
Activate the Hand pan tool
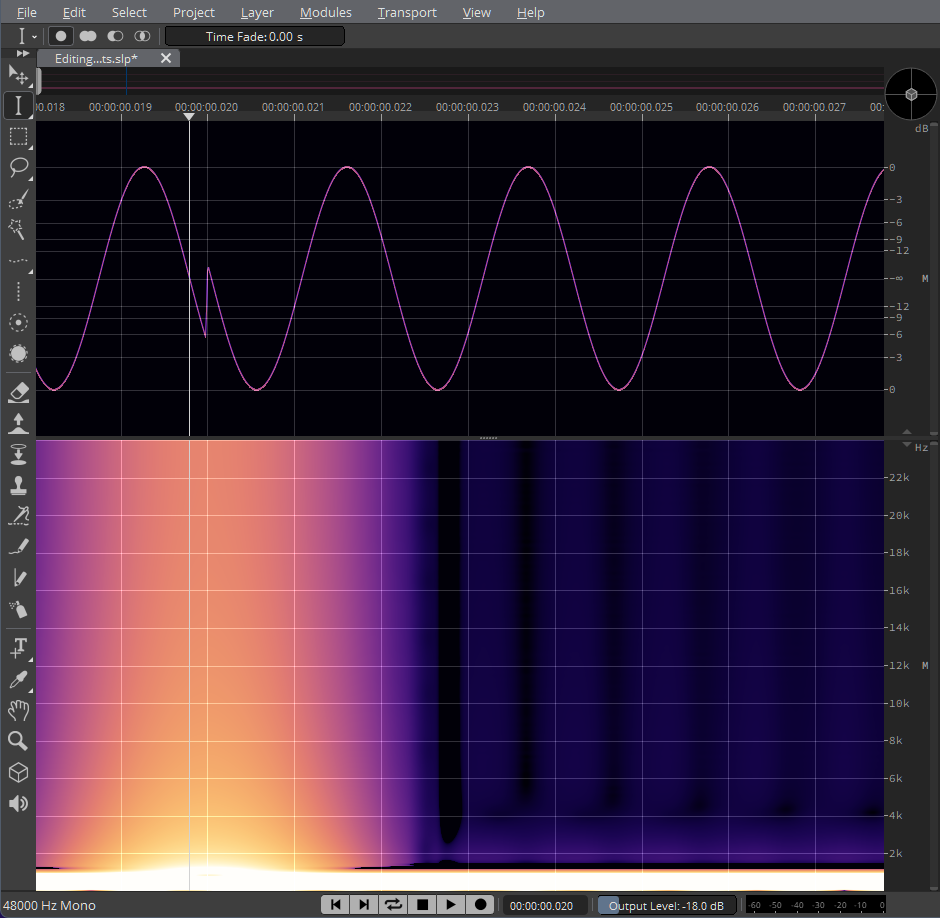[18, 711]
